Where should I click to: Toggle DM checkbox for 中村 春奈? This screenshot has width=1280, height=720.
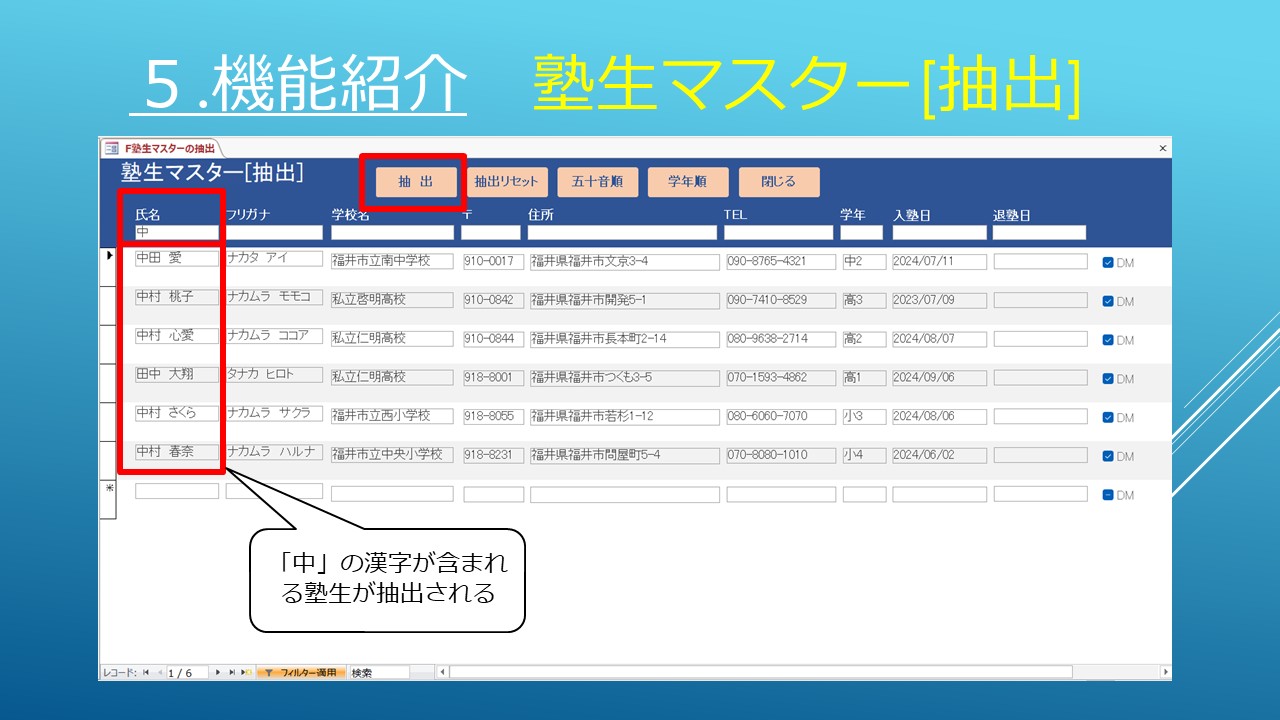[x=1108, y=456]
